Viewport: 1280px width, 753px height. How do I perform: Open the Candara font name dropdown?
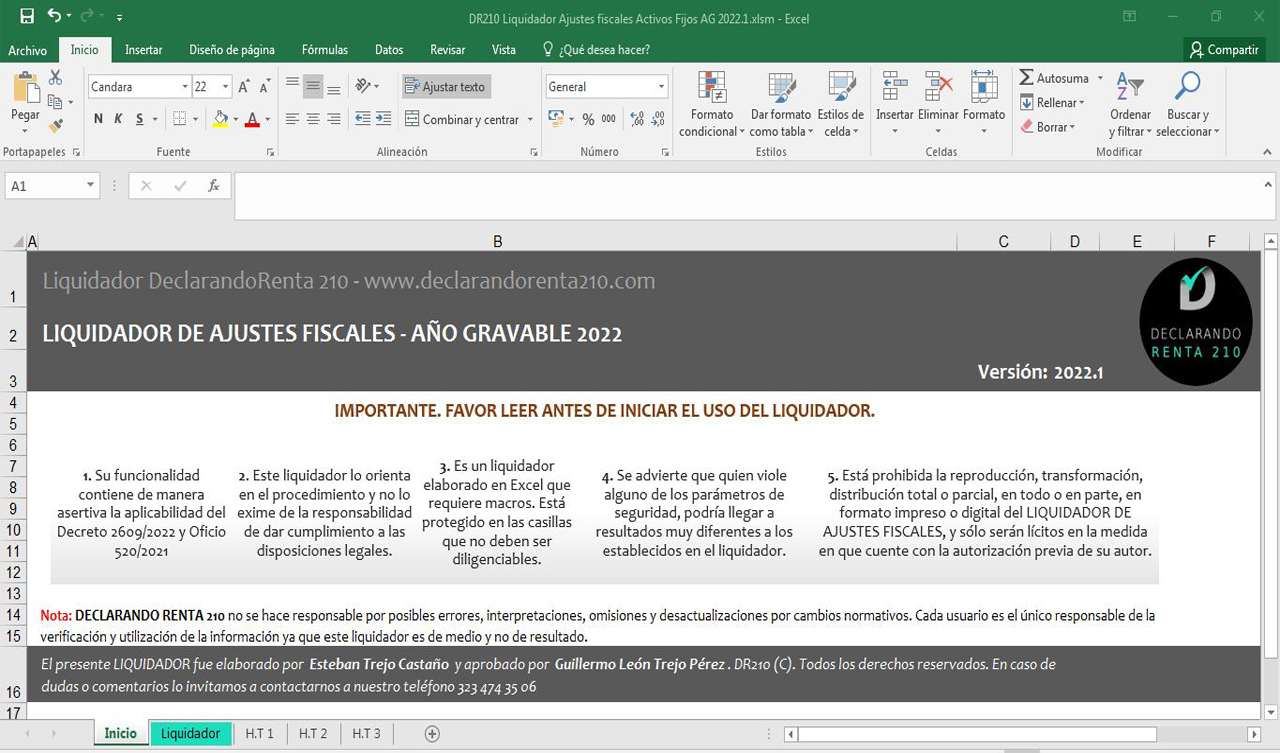coord(185,87)
